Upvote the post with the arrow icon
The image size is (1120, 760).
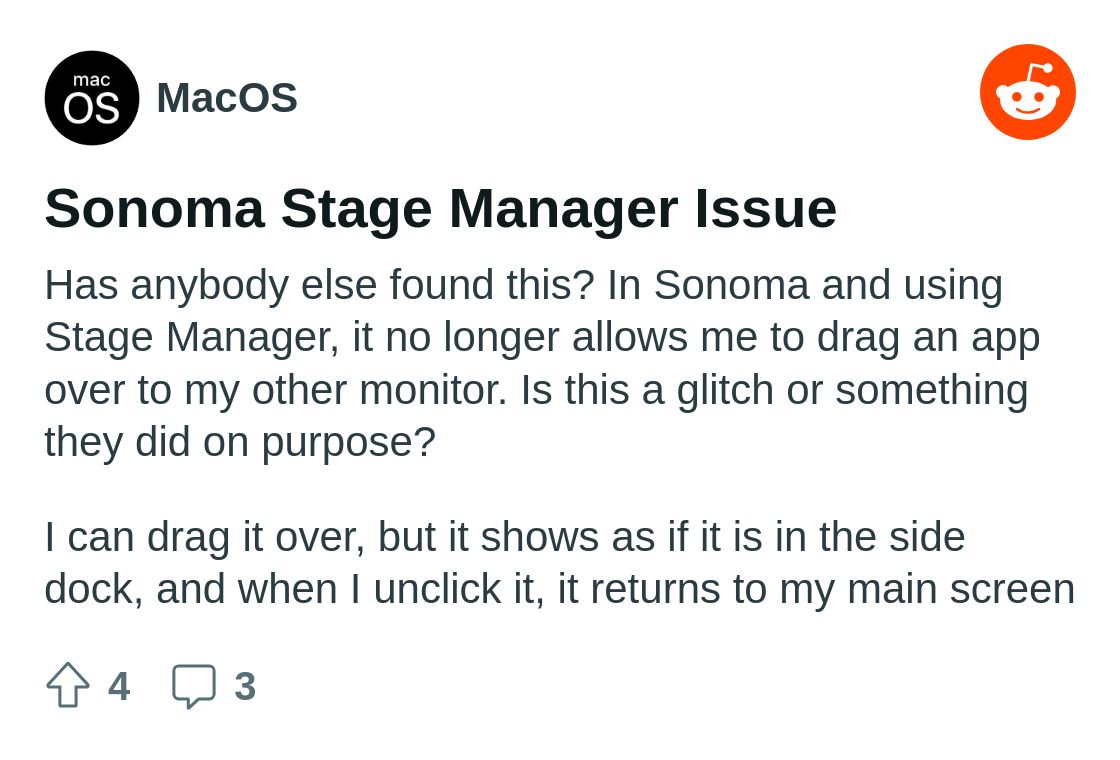click(68, 685)
